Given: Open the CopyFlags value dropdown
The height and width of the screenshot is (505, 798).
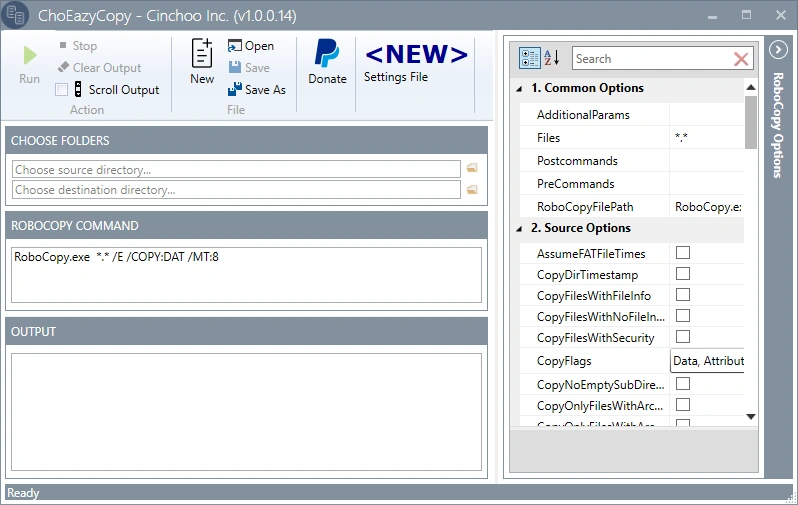Looking at the screenshot, I should [x=707, y=361].
